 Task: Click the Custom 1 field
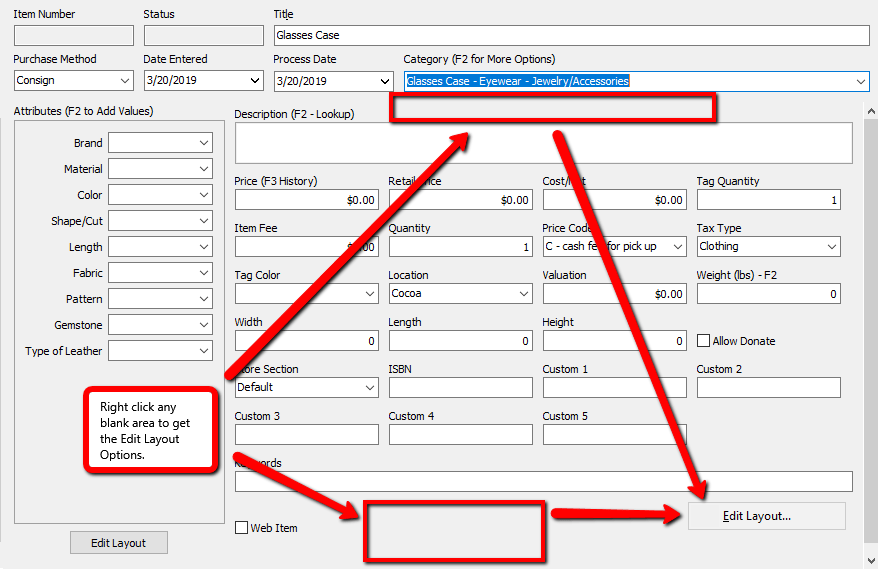pos(614,388)
